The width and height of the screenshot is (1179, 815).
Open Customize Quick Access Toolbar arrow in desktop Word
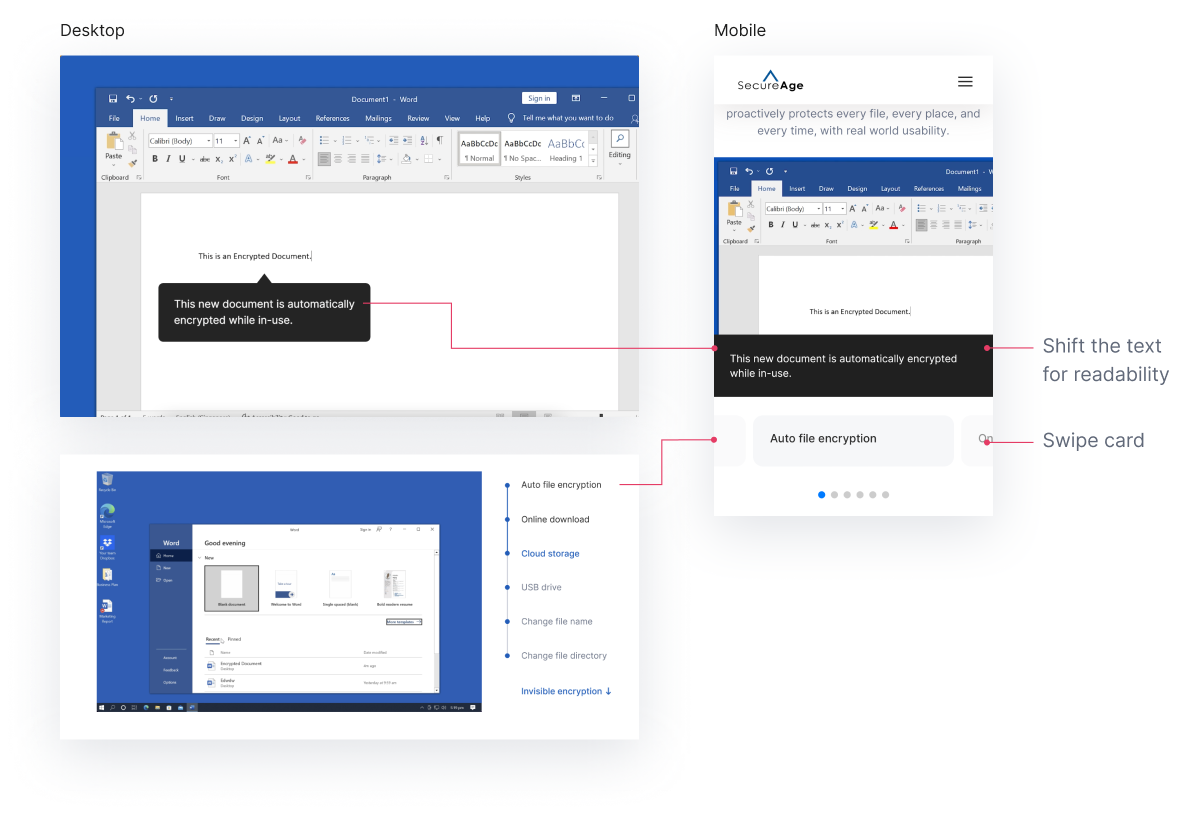pyautogui.click(x=171, y=98)
